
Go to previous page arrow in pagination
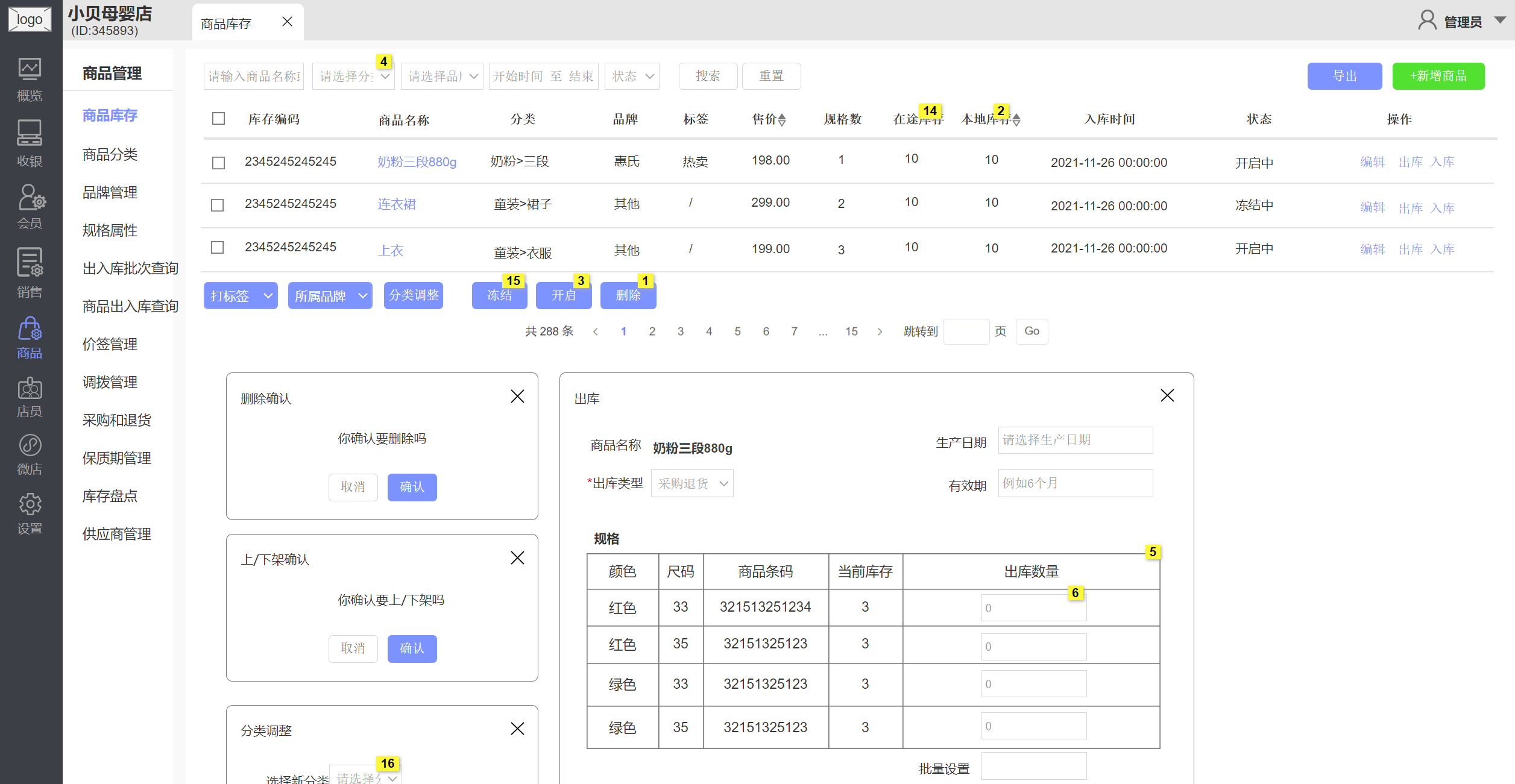[x=596, y=331]
